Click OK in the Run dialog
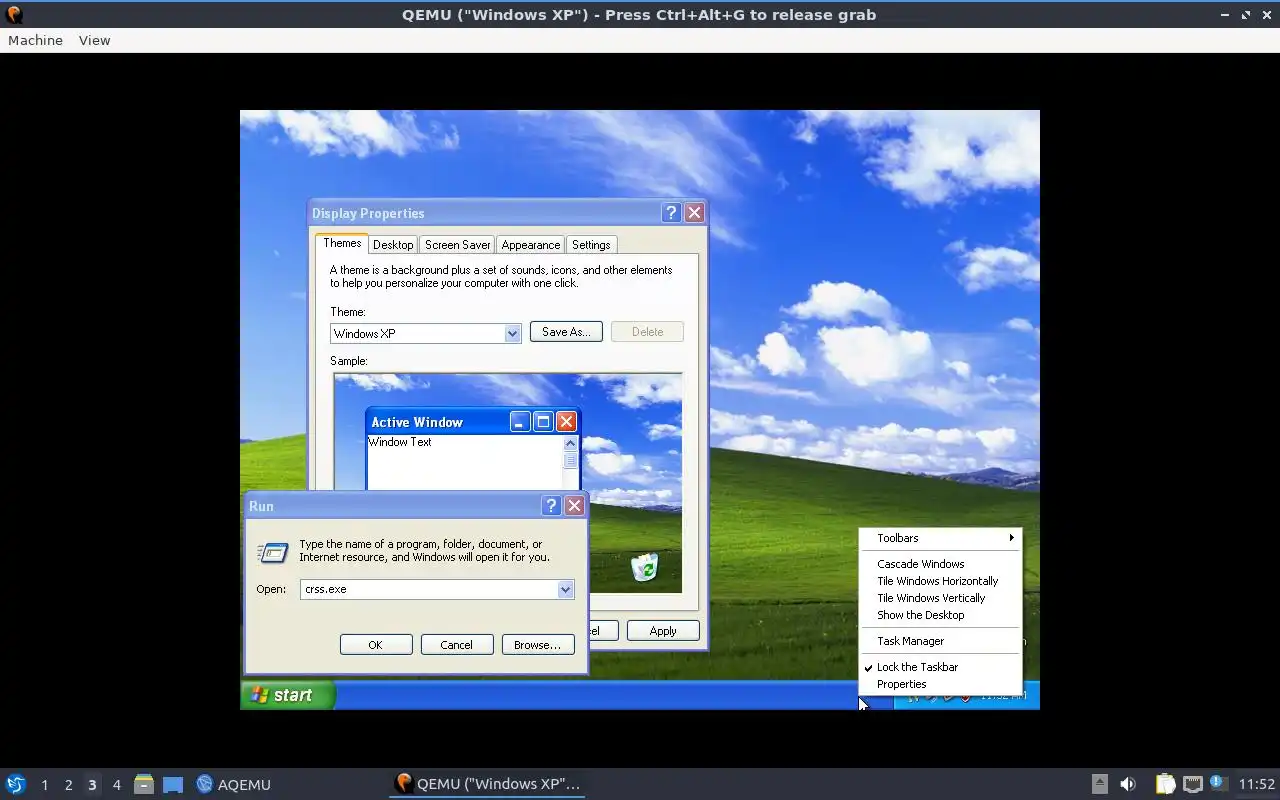Image resolution: width=1280 pixels, height=800 pixels. click(x=376, y=645)
